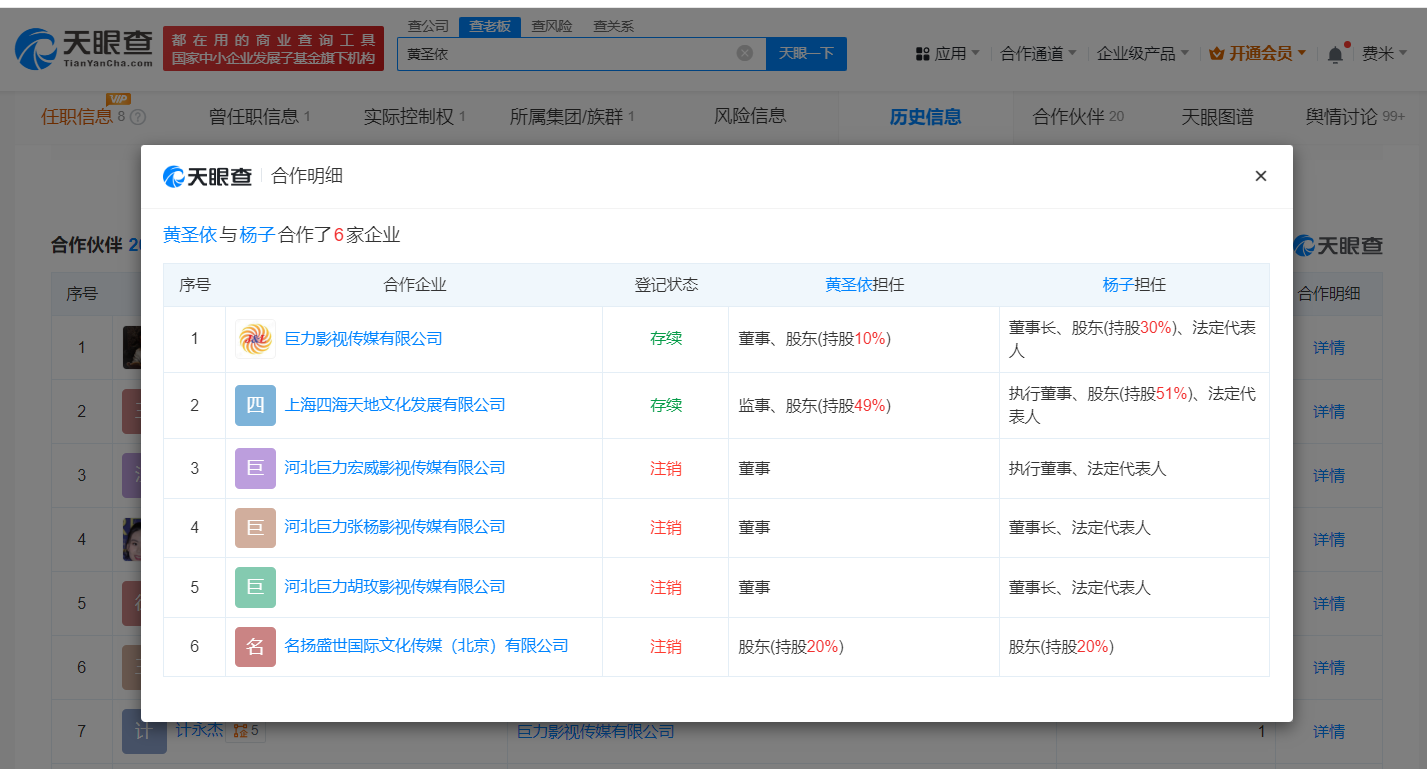Open the 河北巨力宏威影视传媒有限公司 link
Image resolution: width=1427 pixels, height=769 pixels.
(x=395, y=468)
